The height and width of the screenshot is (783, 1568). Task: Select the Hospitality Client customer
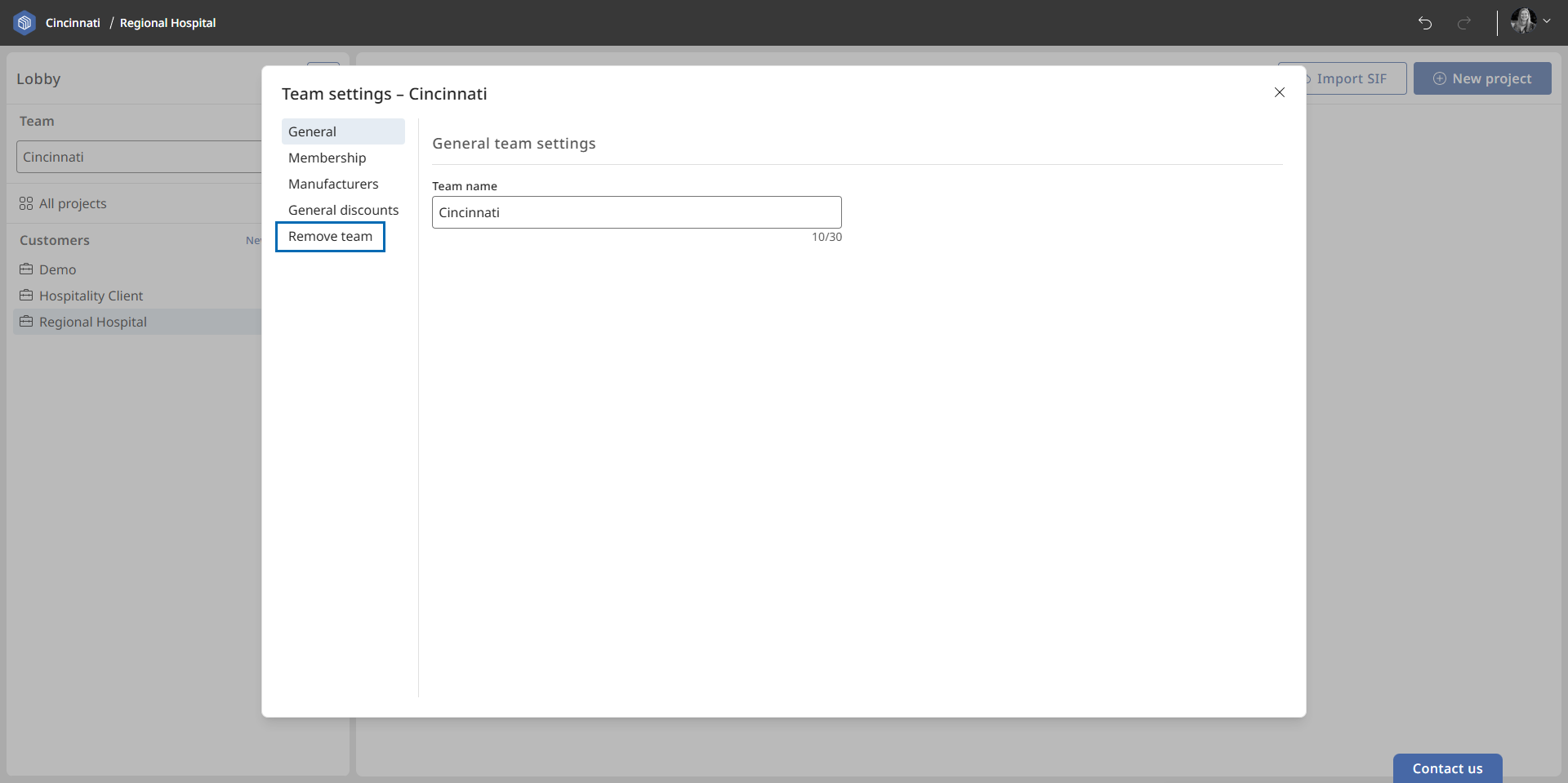(x=91, y=296)
